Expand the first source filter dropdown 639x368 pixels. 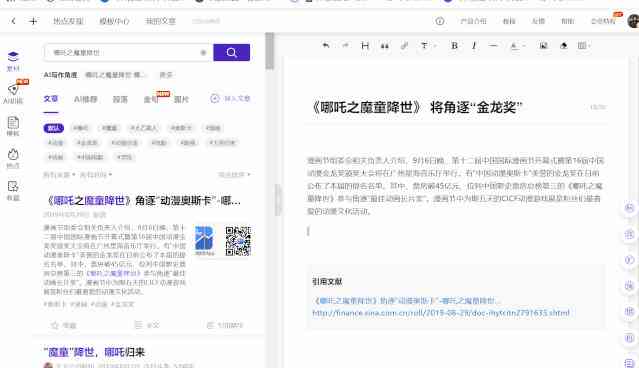click(x=59, y=175)
